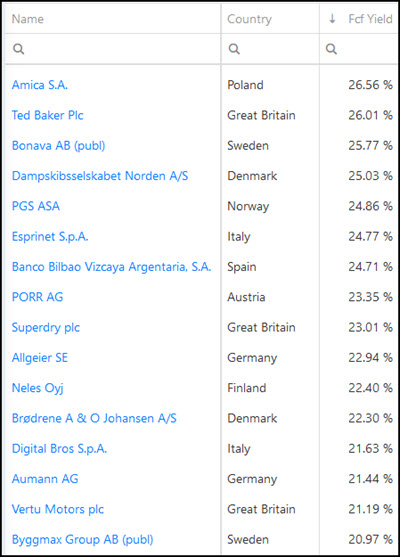This screenshot has height=557, width=400.
Task: Open the Ted Baker Plc link
Action: pos(48,115)
